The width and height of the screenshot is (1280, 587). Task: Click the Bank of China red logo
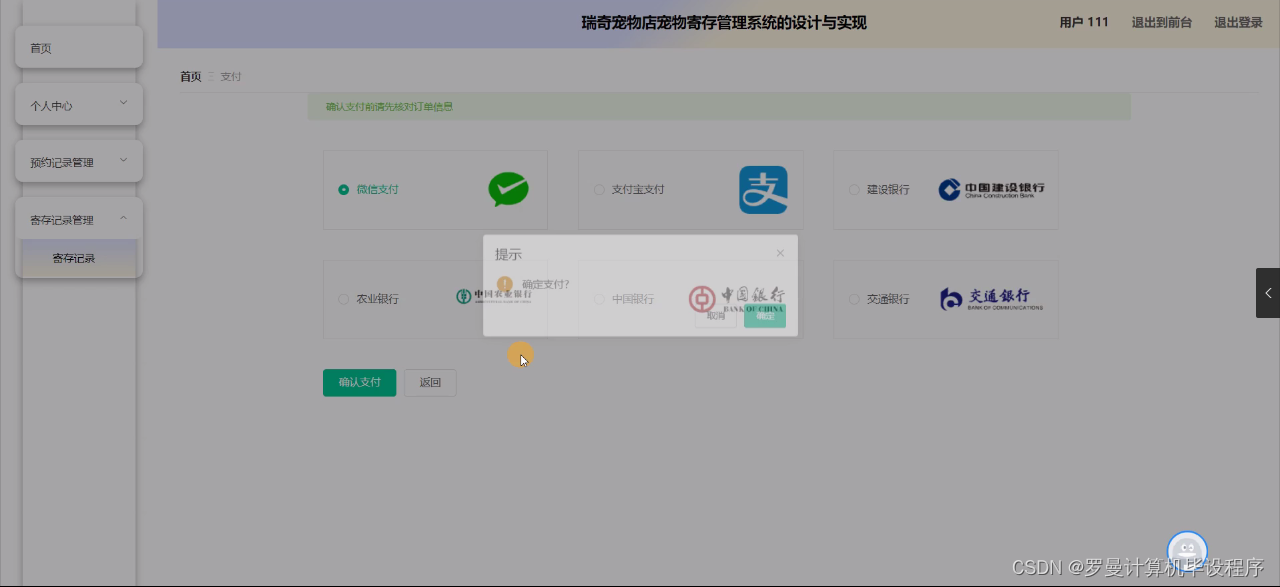pyautogui.click(x=700, y=298)
